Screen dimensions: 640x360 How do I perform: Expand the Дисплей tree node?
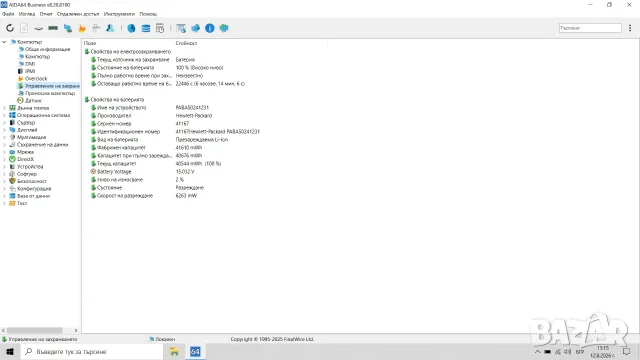click(x=4, y=130)
